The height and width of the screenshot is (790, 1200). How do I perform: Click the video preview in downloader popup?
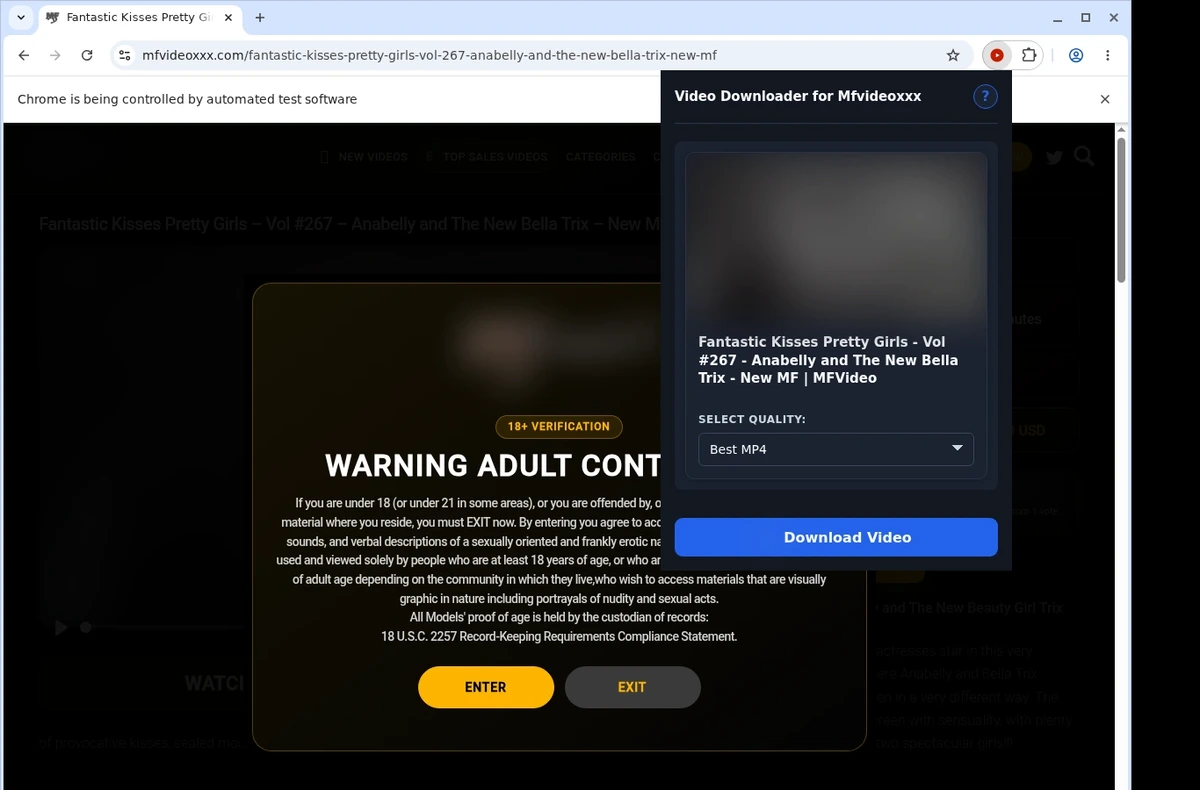point(836,237)
